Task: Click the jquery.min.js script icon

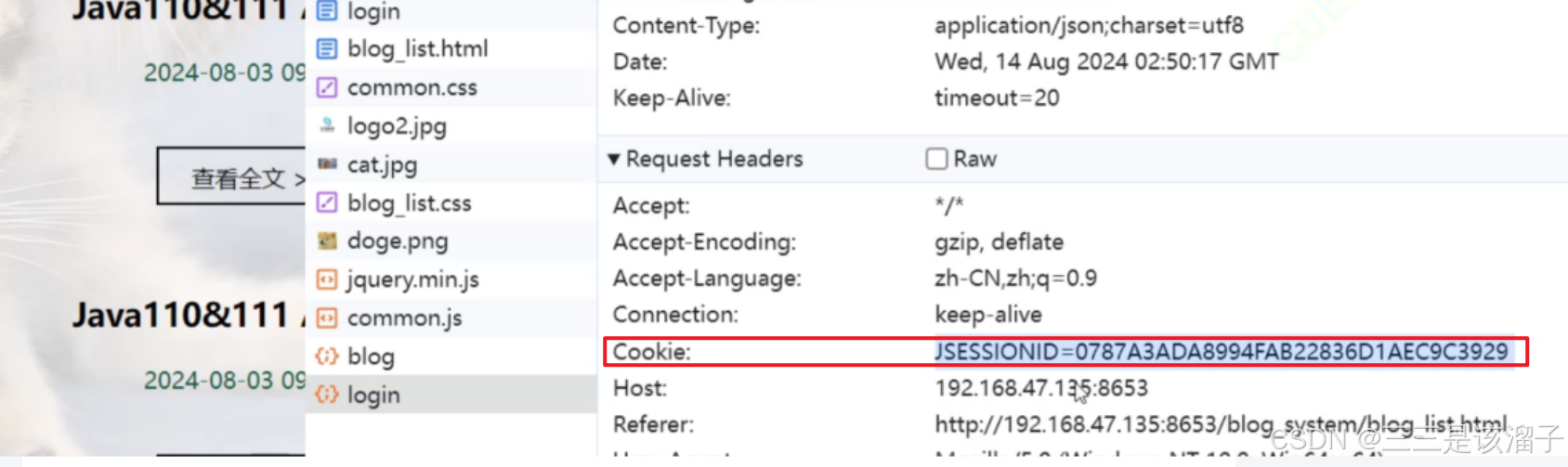Action: pos(327,279)
